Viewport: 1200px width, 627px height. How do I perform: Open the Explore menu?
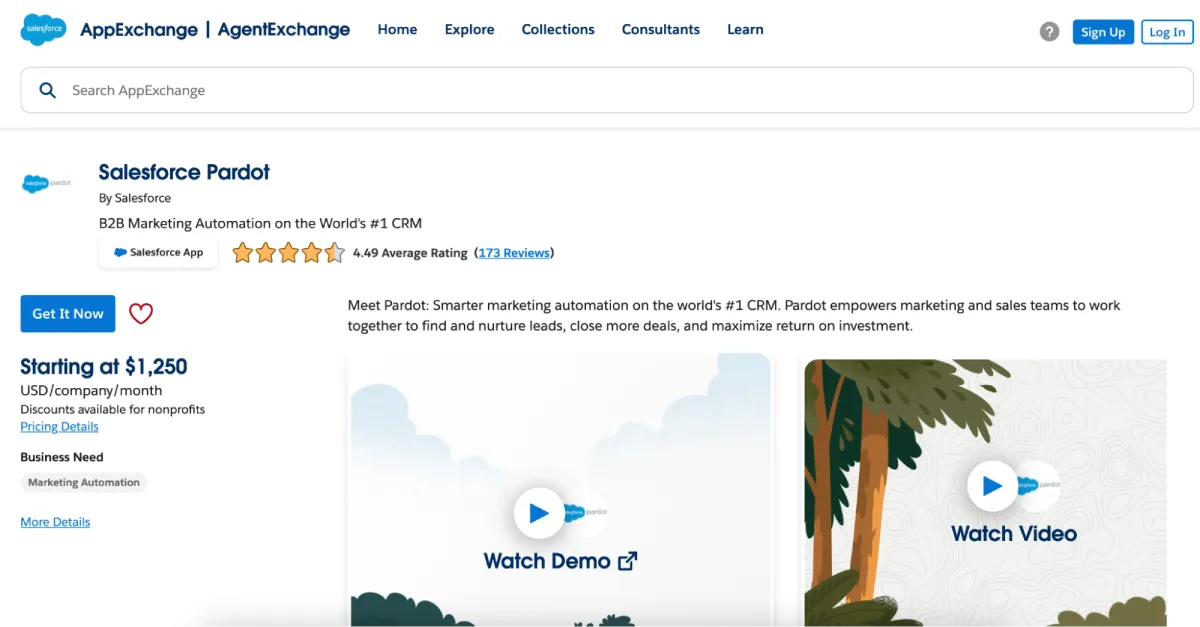click(x=469, y=29)
